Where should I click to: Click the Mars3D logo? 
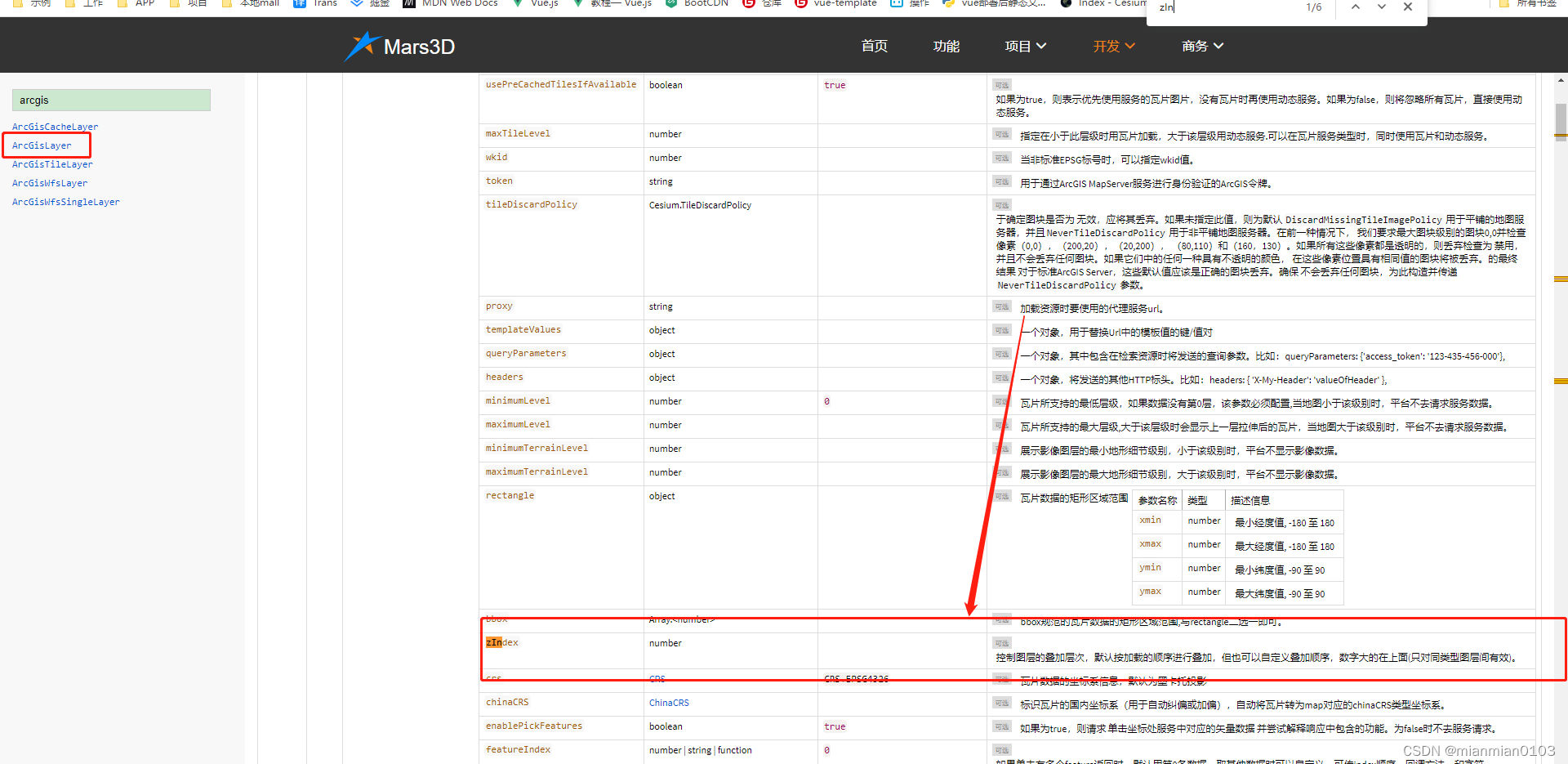tap(399, 47)
